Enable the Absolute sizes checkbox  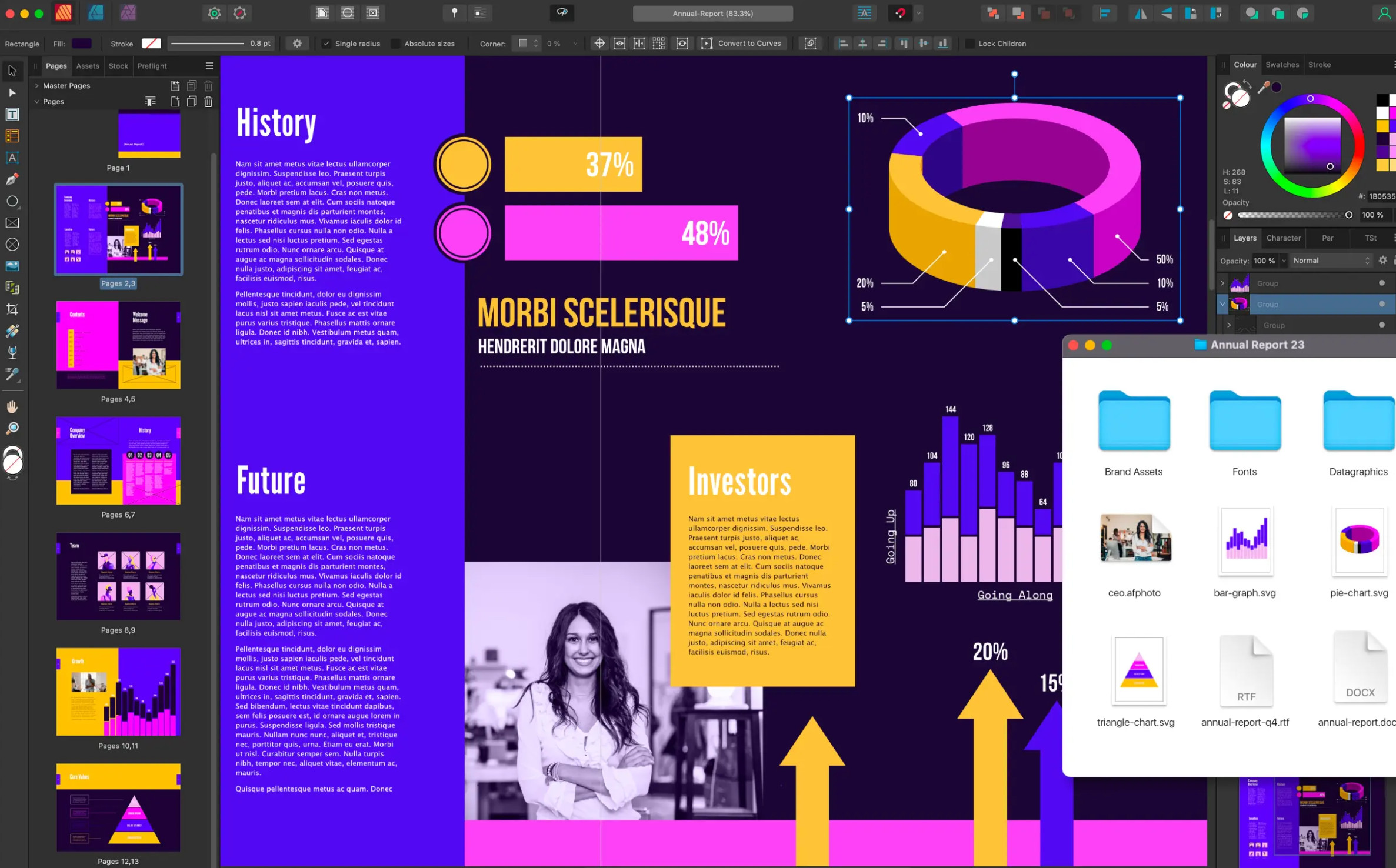click(x=395, y=44)
